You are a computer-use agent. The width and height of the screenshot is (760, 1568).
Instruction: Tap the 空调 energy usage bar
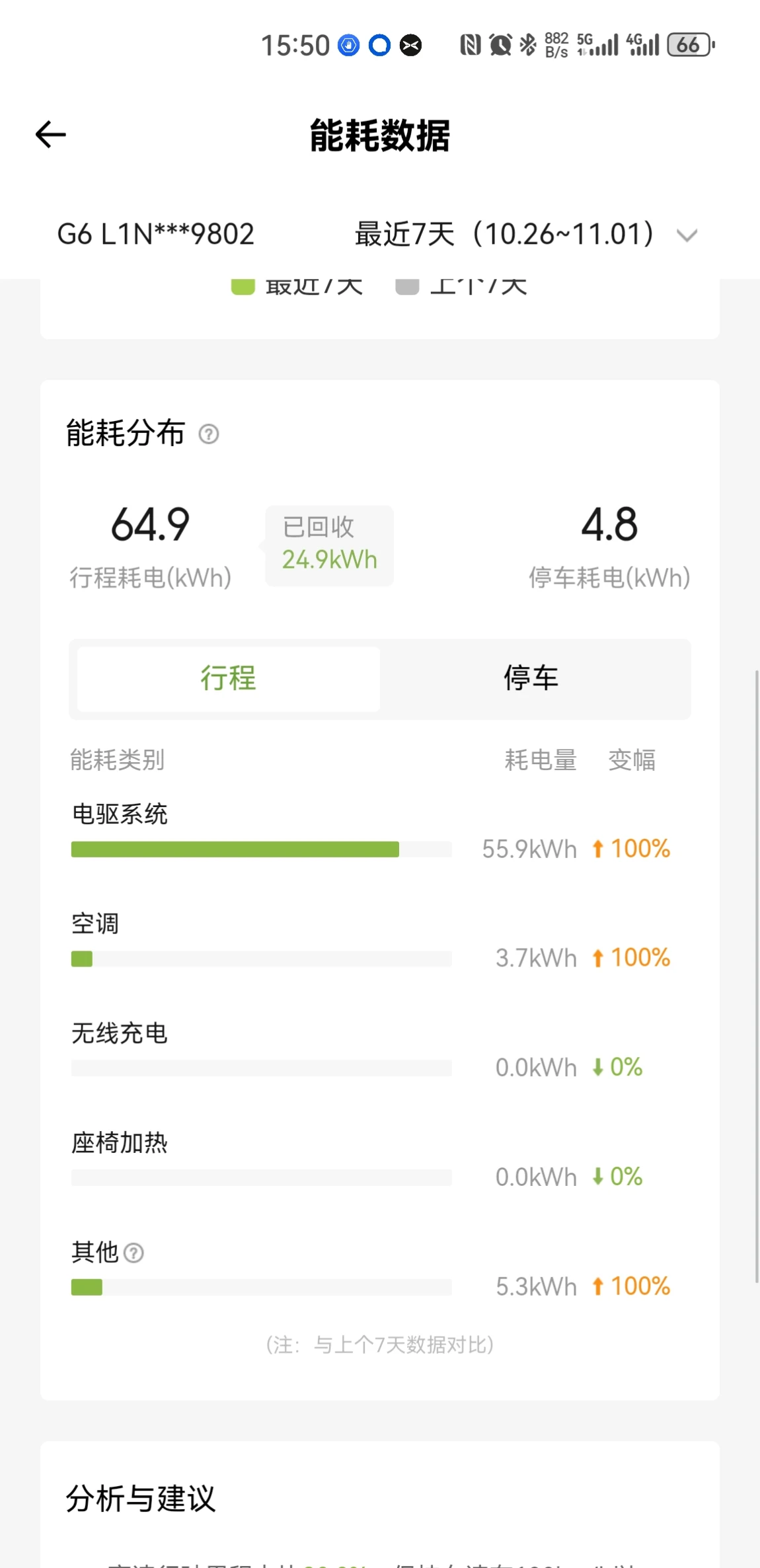point(262,959)
